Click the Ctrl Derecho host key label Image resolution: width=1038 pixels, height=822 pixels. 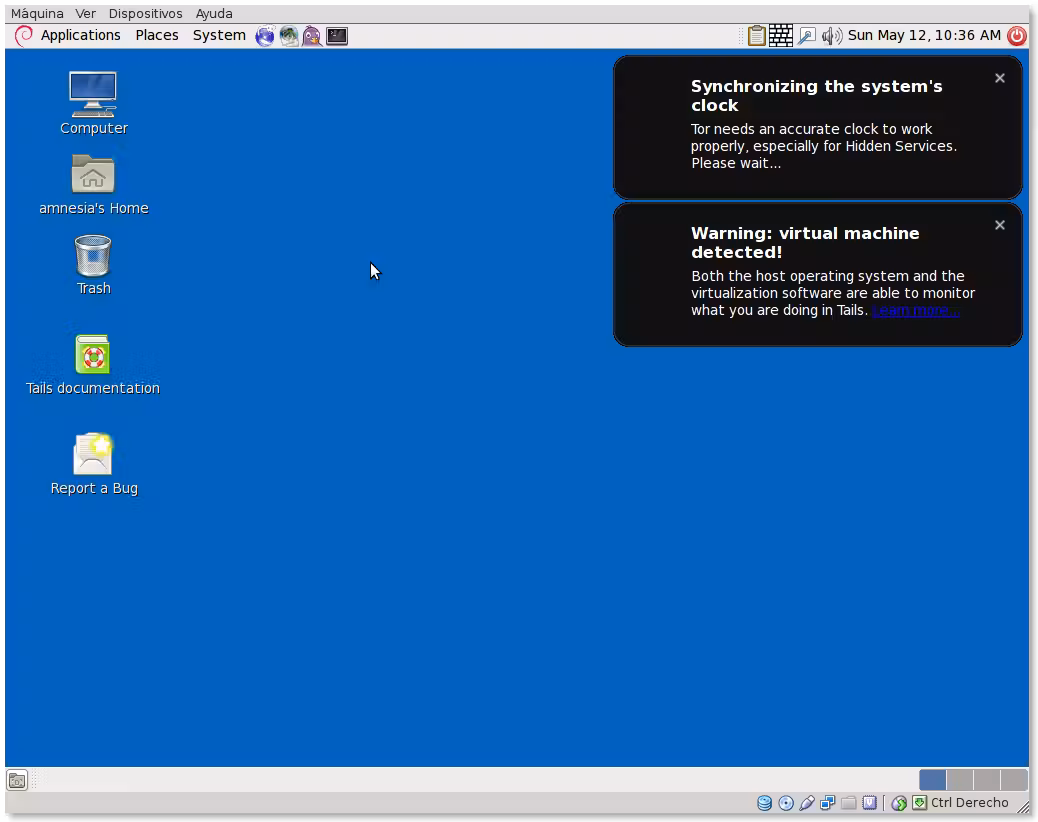[970, 803]
